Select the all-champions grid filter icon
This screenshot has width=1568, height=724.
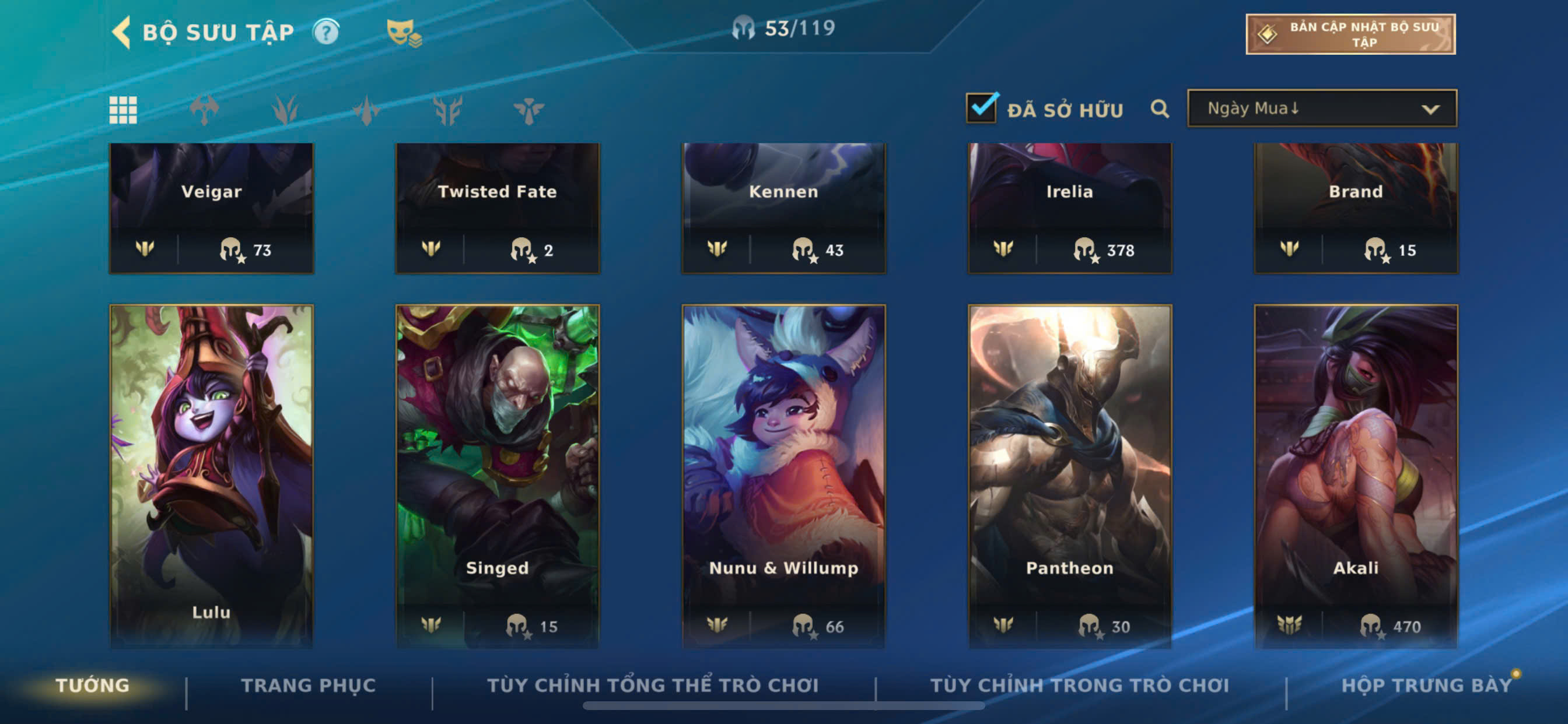coord(123,110)
